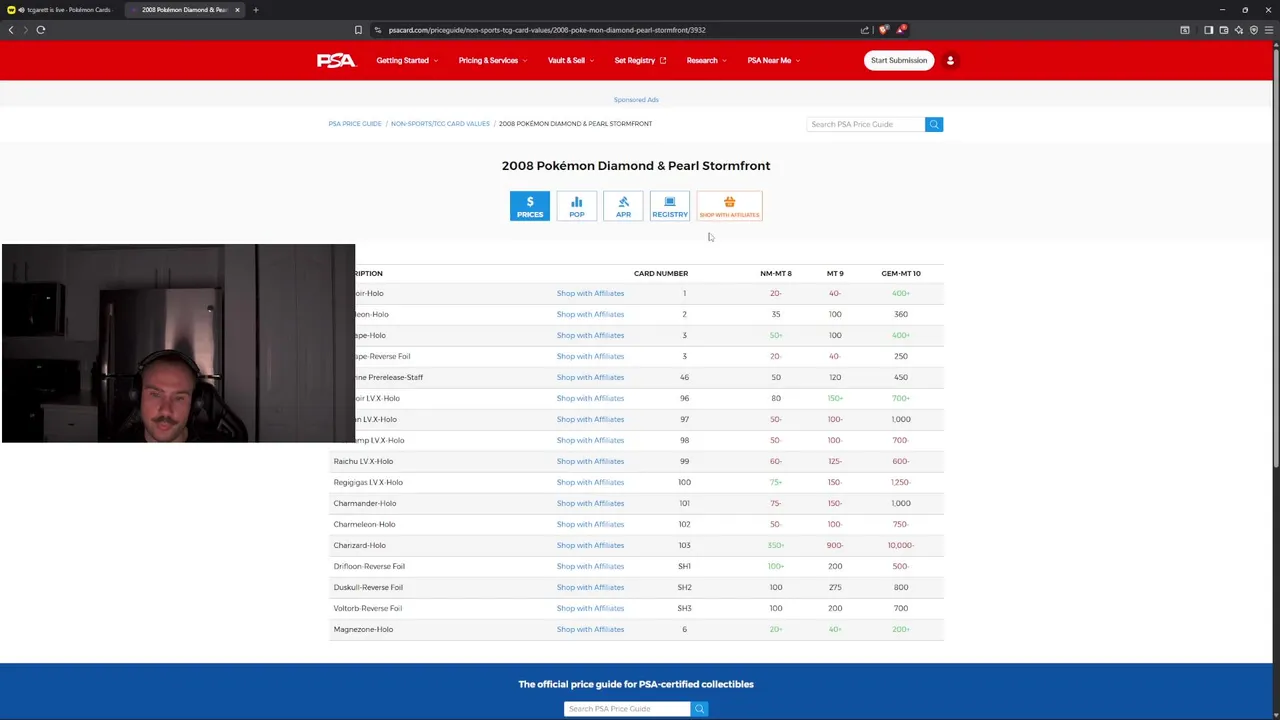This screenshot has width=1280, height=720.
Task: Click the Charizard-Holo card name
Action: (x=360, y=545)
